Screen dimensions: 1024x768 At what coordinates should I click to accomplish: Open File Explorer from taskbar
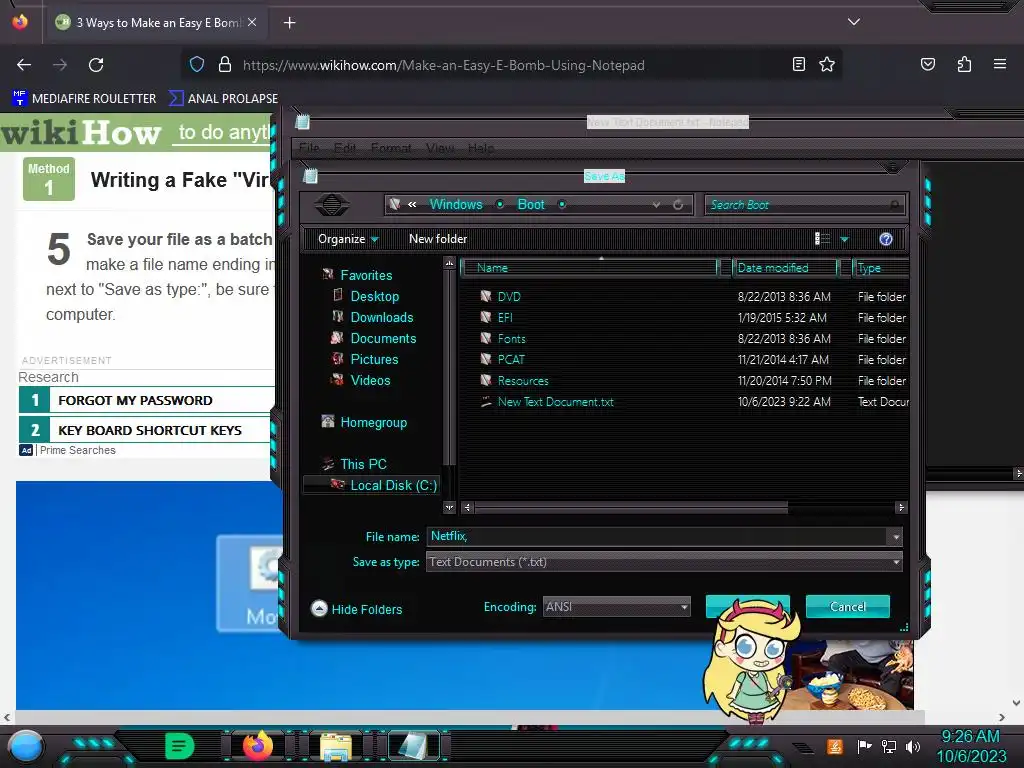335,746
